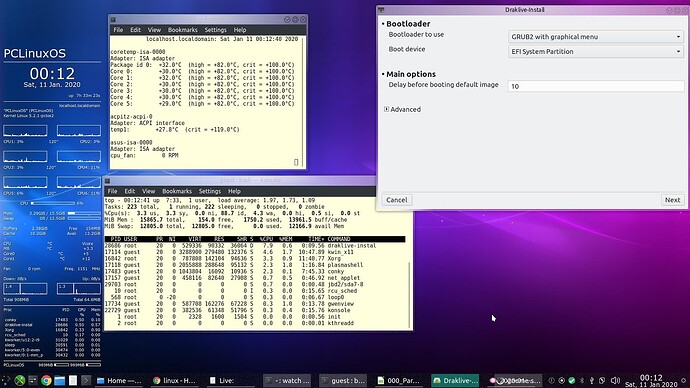Click the sensors Konsole window menu icon
This screenshot has height=388, width=690.
pos(113,20)
